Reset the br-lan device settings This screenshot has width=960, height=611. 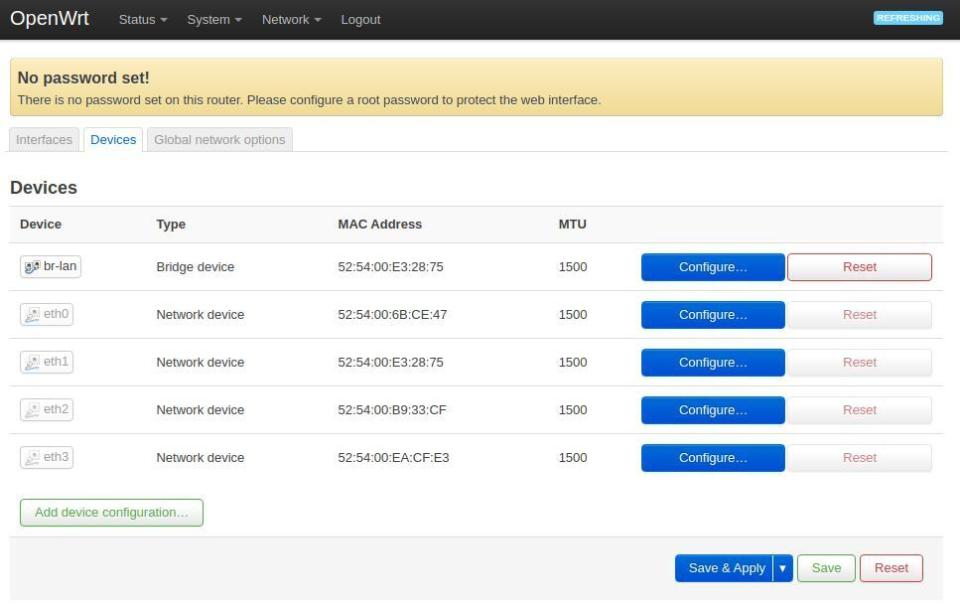pos(859,266)
